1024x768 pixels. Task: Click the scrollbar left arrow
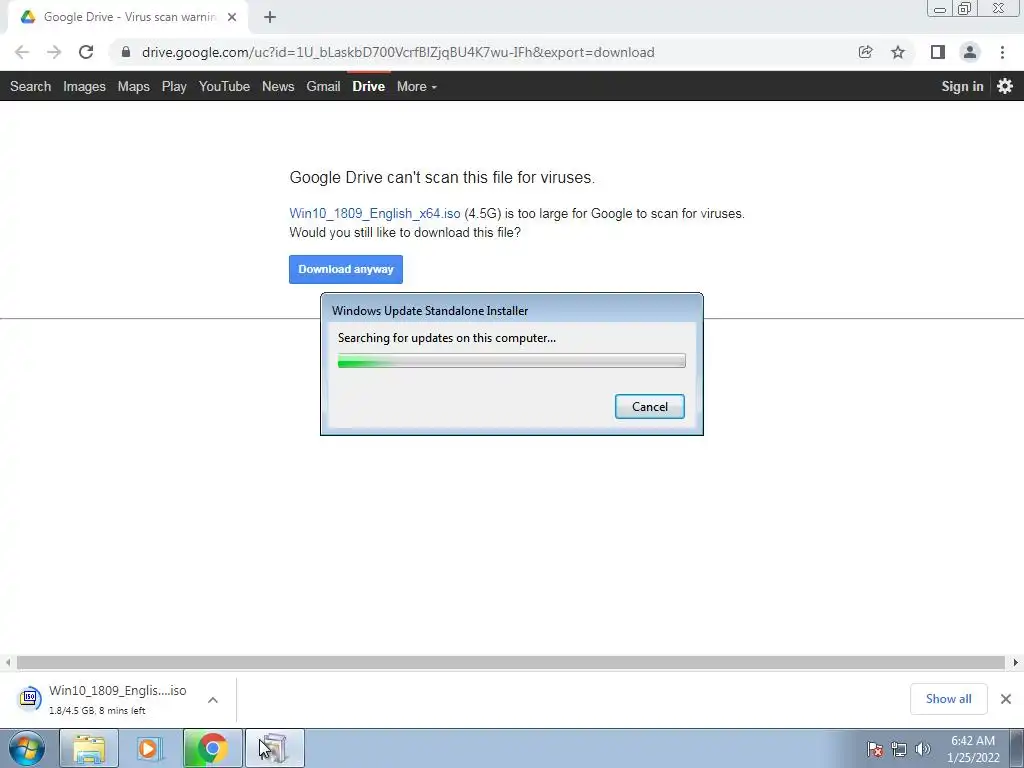8,662
